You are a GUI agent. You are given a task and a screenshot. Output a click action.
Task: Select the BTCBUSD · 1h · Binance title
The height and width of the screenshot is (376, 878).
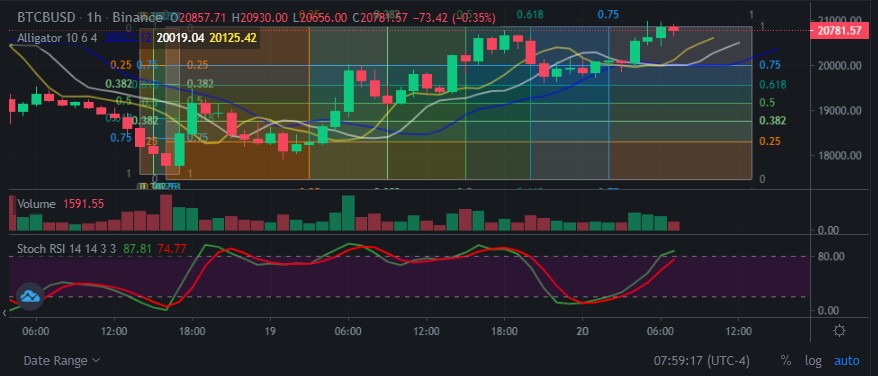(x=90, y=18)
